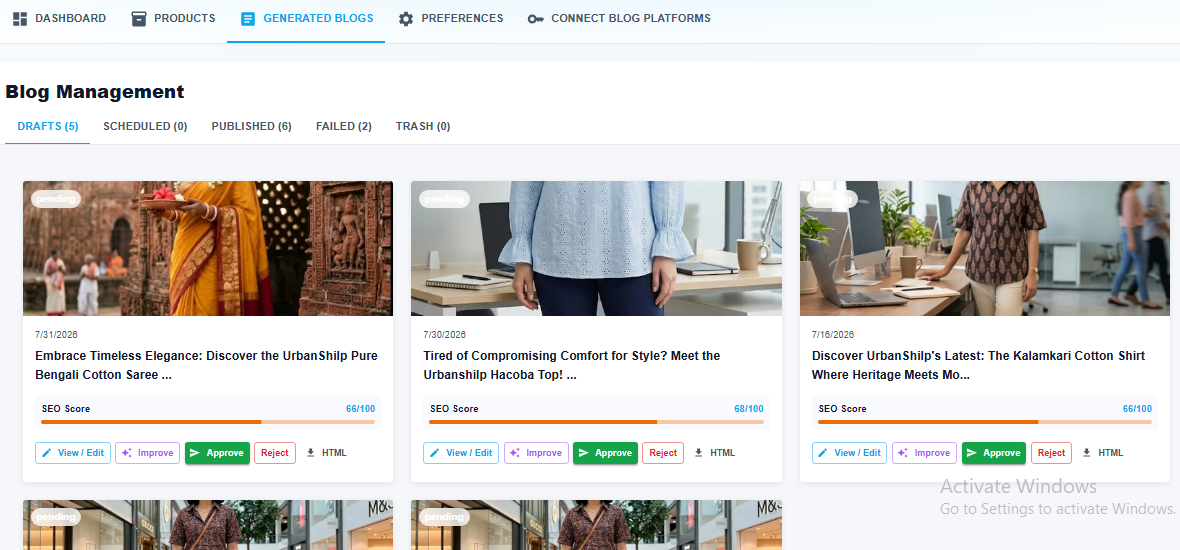This screenshot has width=1180, height=550.
Task: Click title 'Embrace Timeless Elegance: Discover the UrbanShilp...'
Action: click(x=206, y=365)
